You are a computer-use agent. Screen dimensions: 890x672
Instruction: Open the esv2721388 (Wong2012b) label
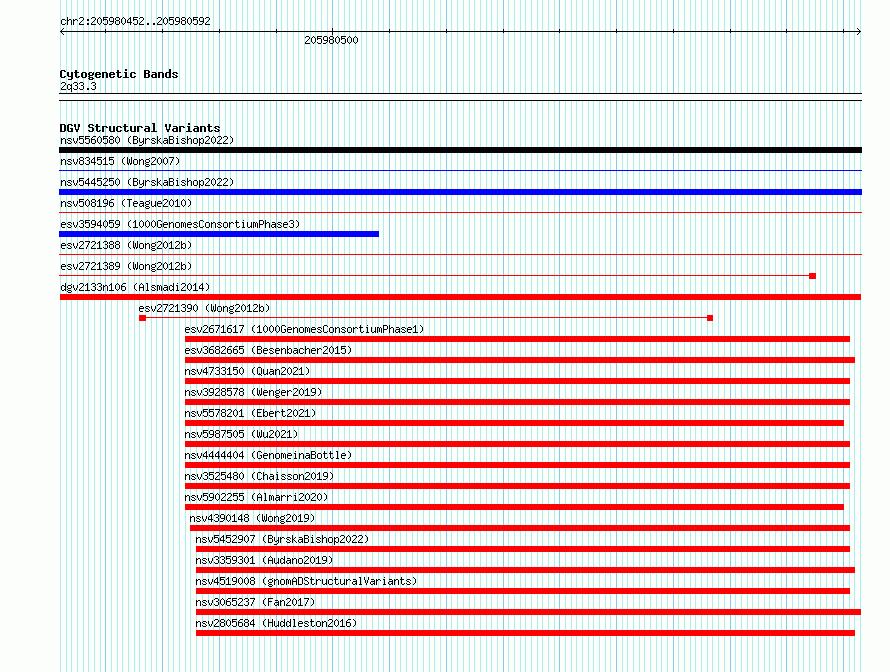[x=126, y=245]
